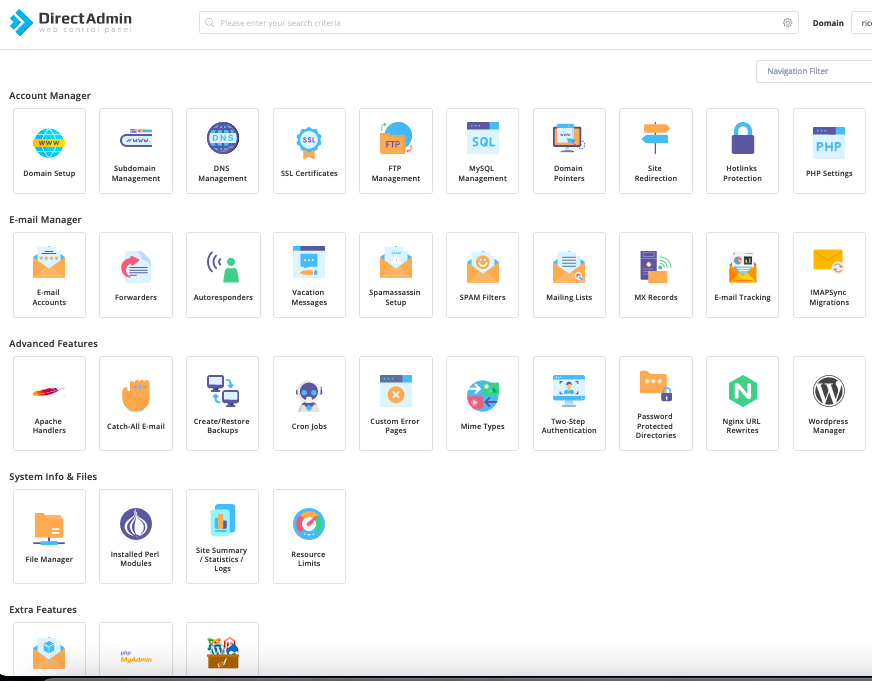
Task: Click the System Info & Files heading
Action: 53,476
